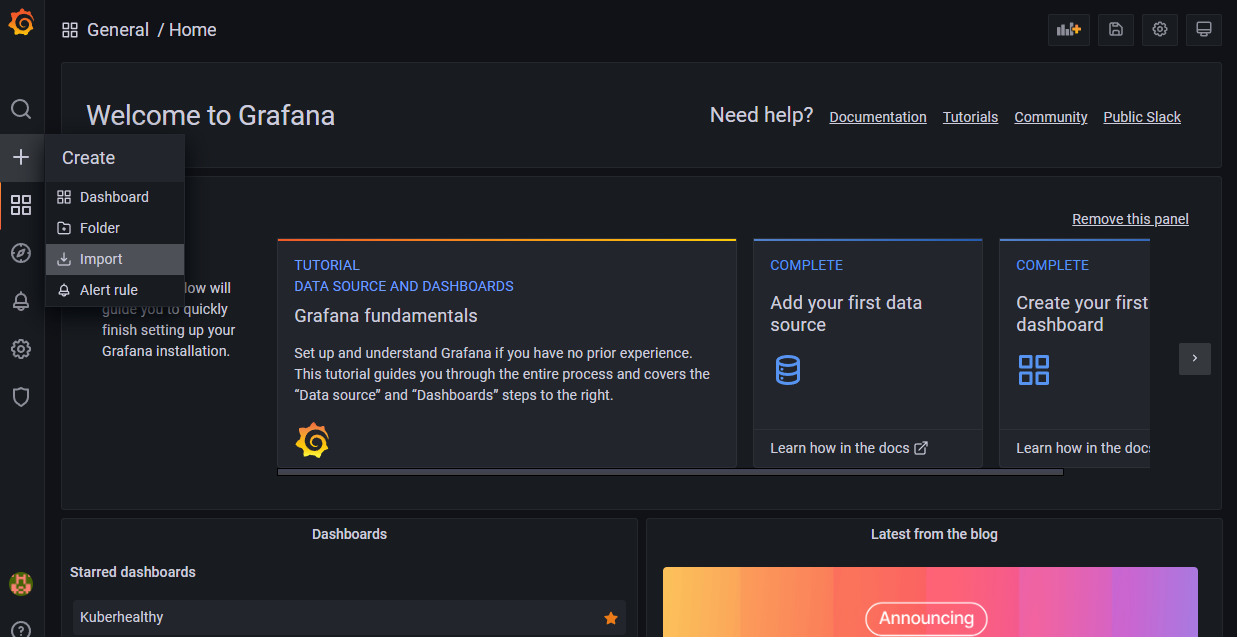This screenshot has height=637, width=1237.
Task: Click Home in the breadcrumb
Action: coord(193,30)
